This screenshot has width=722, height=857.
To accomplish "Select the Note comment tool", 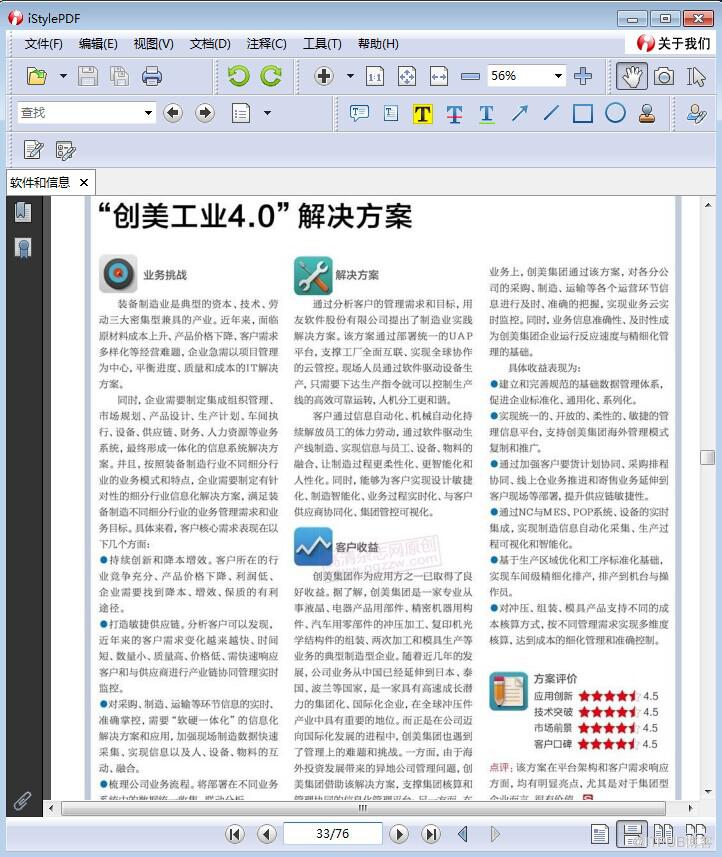I will [x=359, y=113].
